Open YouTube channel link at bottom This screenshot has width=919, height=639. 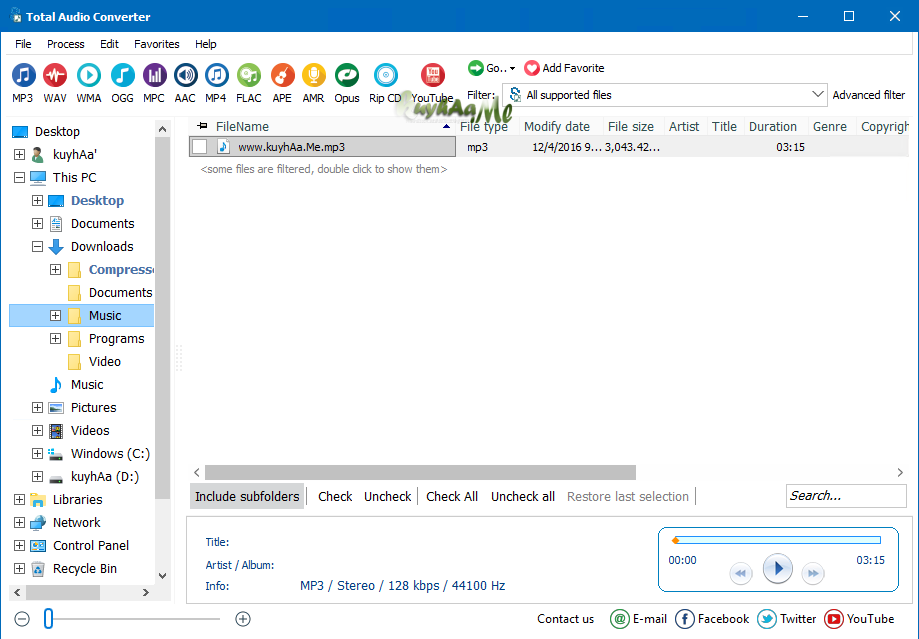(859, 619)
